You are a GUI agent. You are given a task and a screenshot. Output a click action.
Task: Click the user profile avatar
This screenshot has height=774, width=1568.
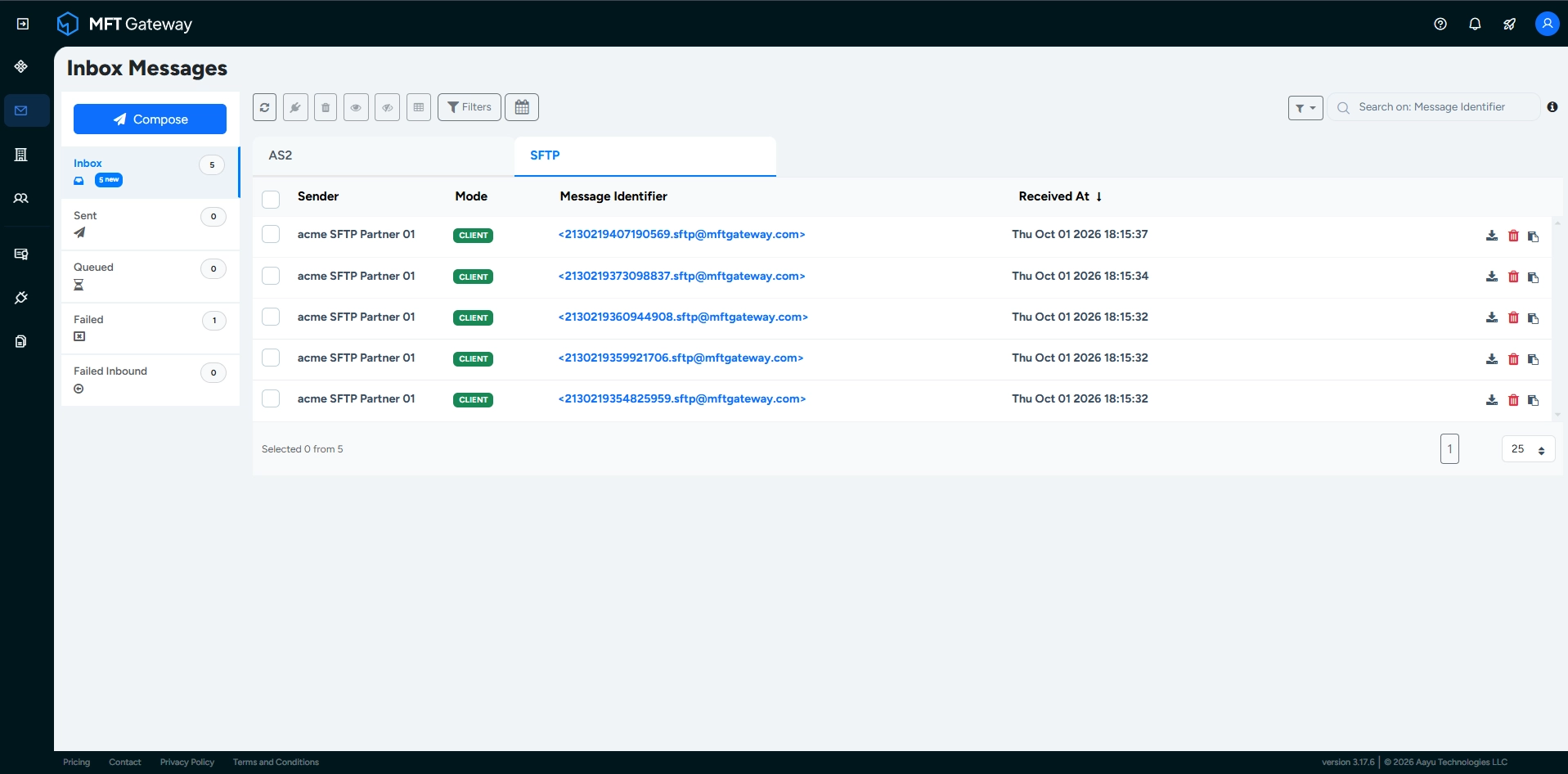tap(1547, 24)
